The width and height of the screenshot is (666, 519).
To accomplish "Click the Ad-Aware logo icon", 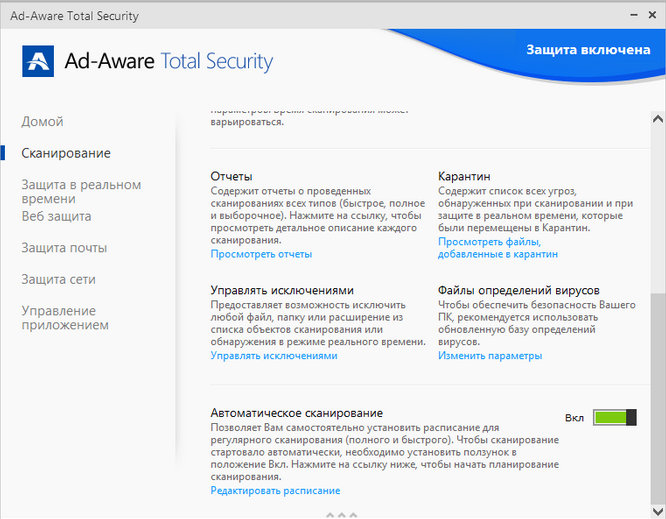I will click(38, 61).
